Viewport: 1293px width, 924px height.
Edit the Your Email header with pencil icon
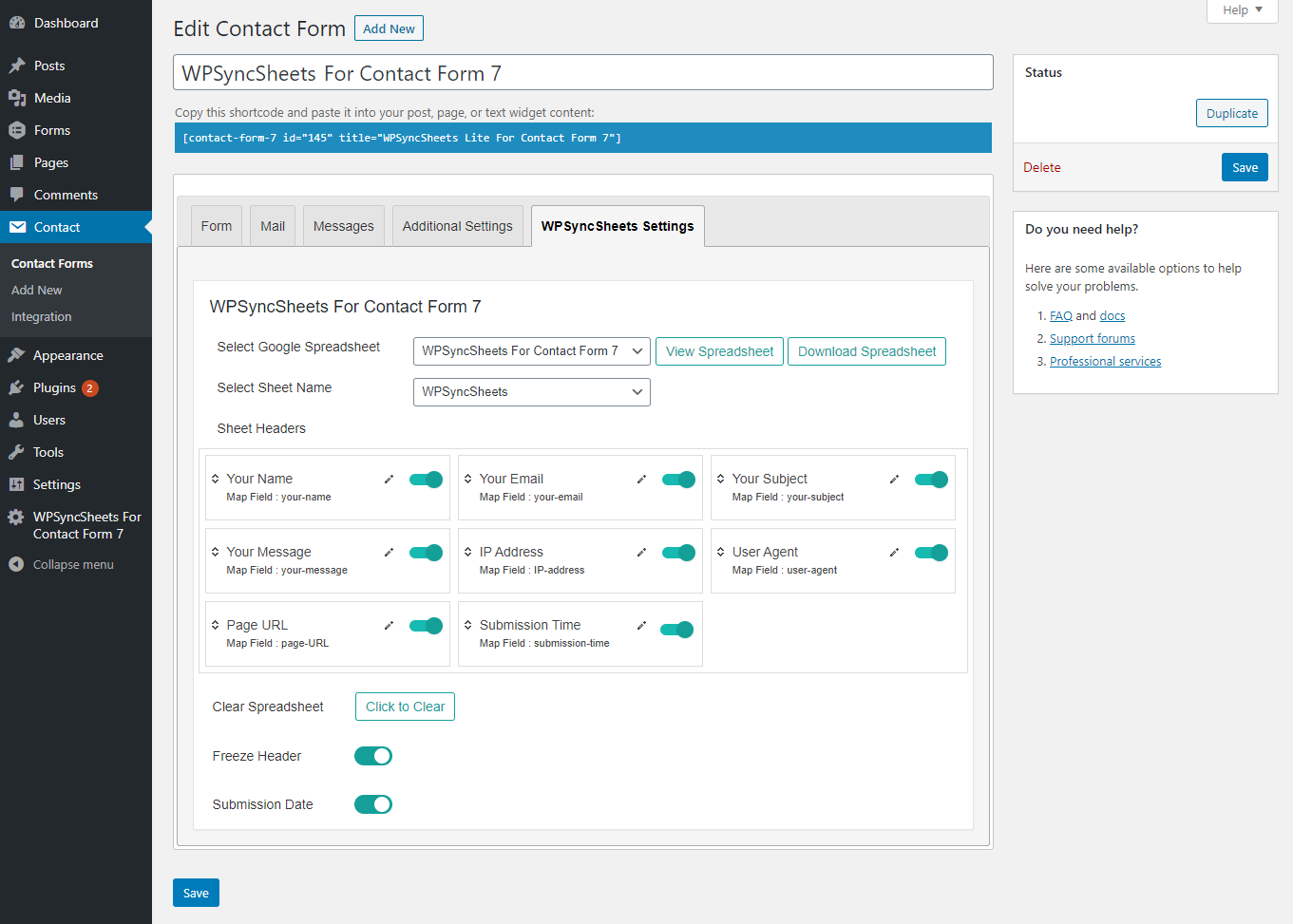click(641, 480)
